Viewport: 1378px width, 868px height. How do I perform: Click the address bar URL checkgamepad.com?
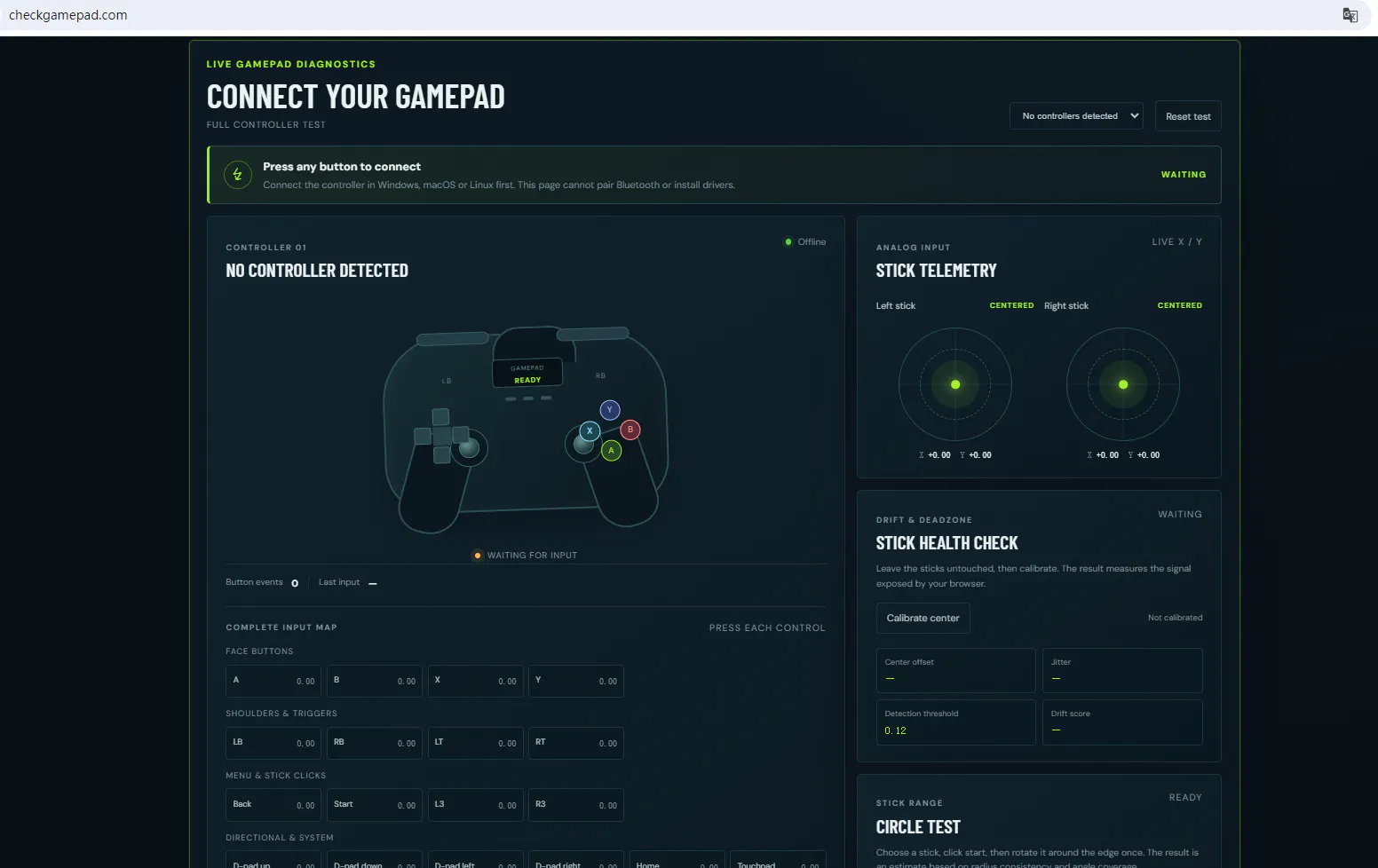coord(68,15)
